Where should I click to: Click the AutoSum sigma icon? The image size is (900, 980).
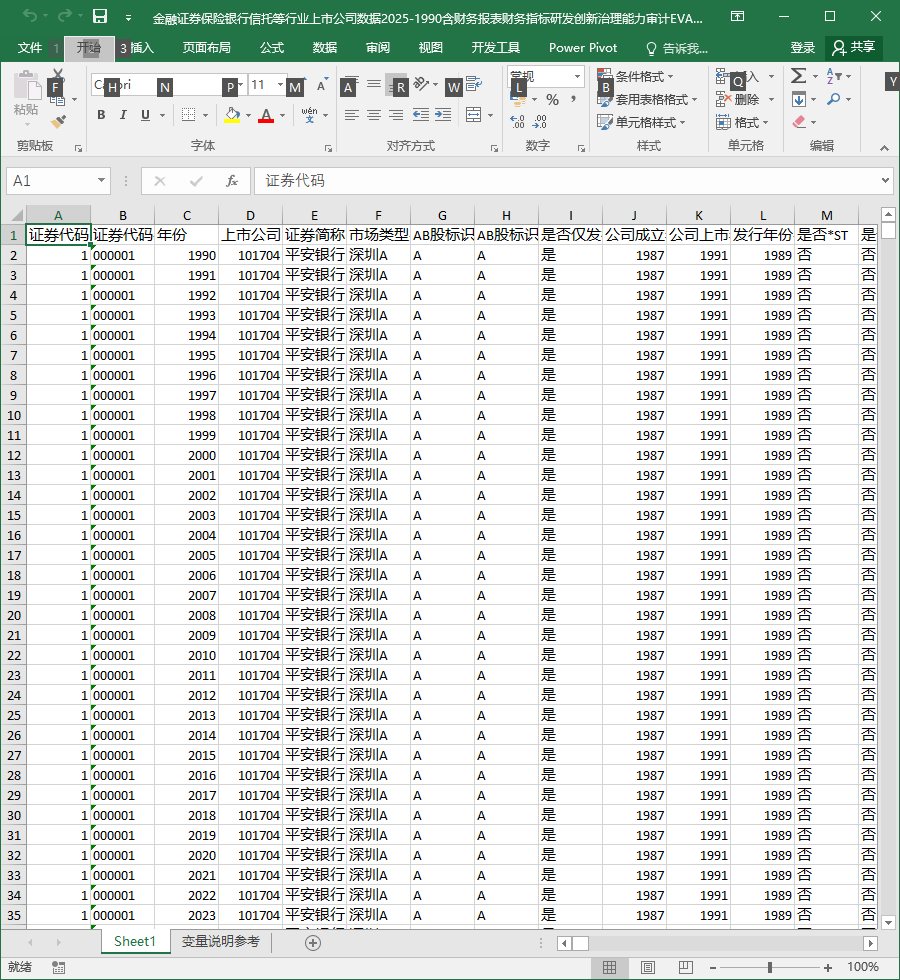click(x=798, y=76)
